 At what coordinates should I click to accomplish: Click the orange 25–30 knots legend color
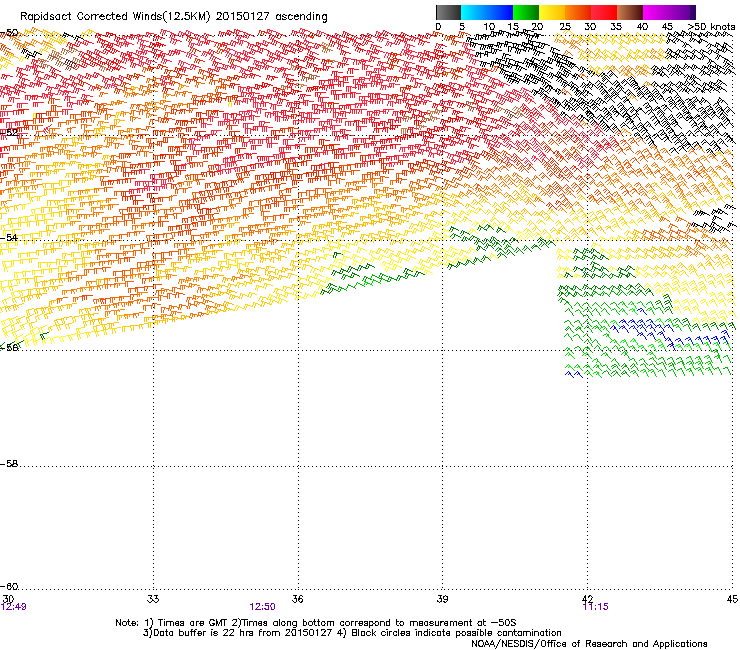pyautogui.click(x=578, y=12)
